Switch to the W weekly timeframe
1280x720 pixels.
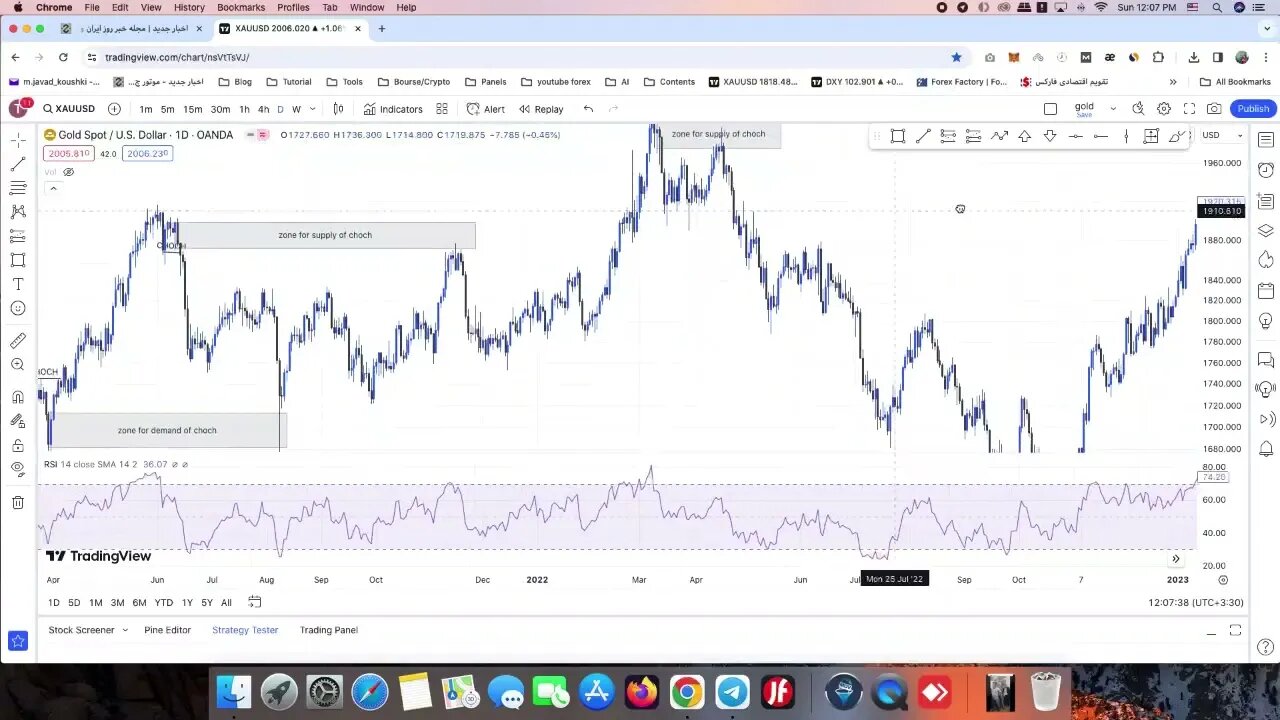click(296, 109)
